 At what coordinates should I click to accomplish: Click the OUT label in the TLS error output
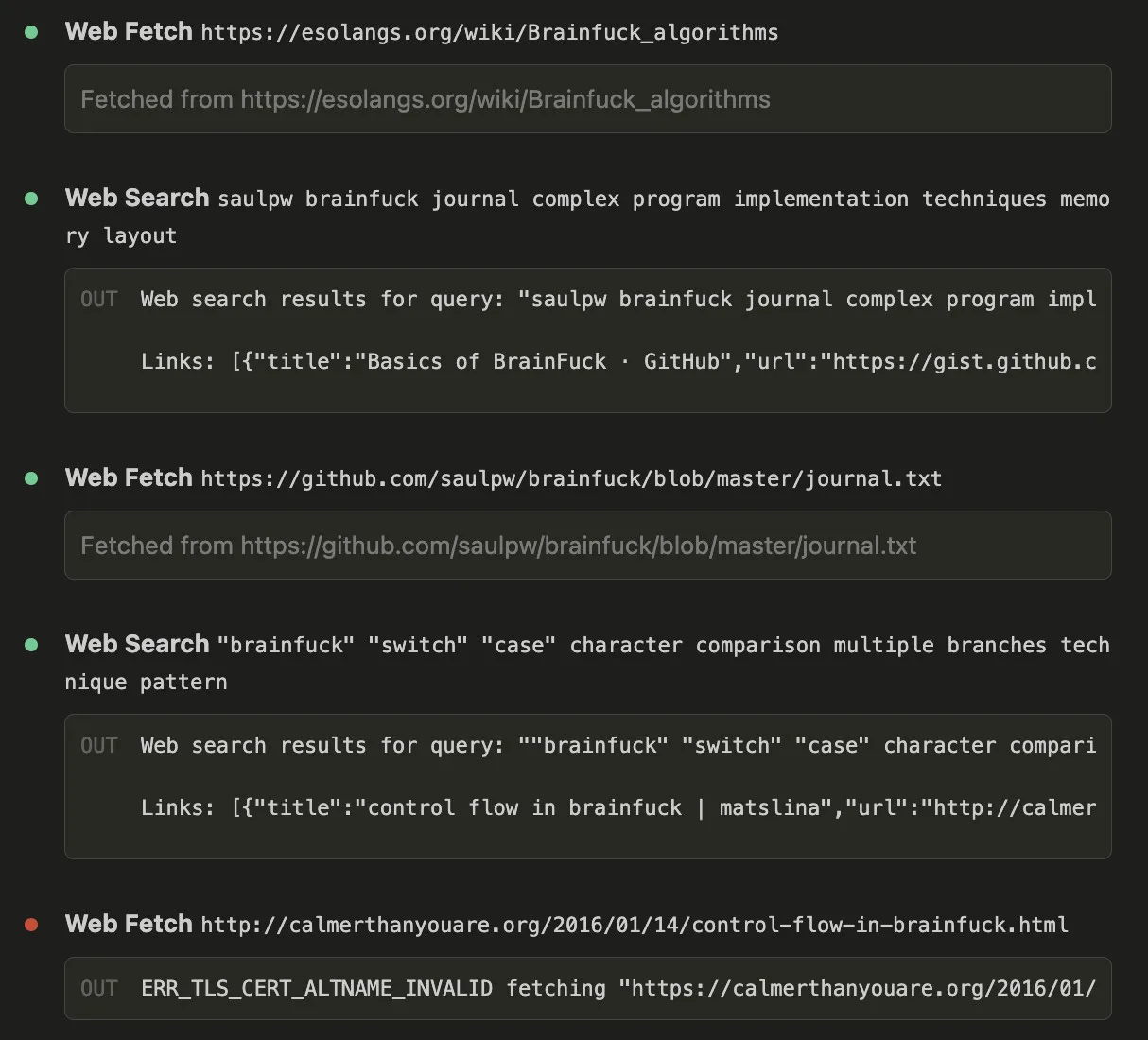click(x=99, y=989)
